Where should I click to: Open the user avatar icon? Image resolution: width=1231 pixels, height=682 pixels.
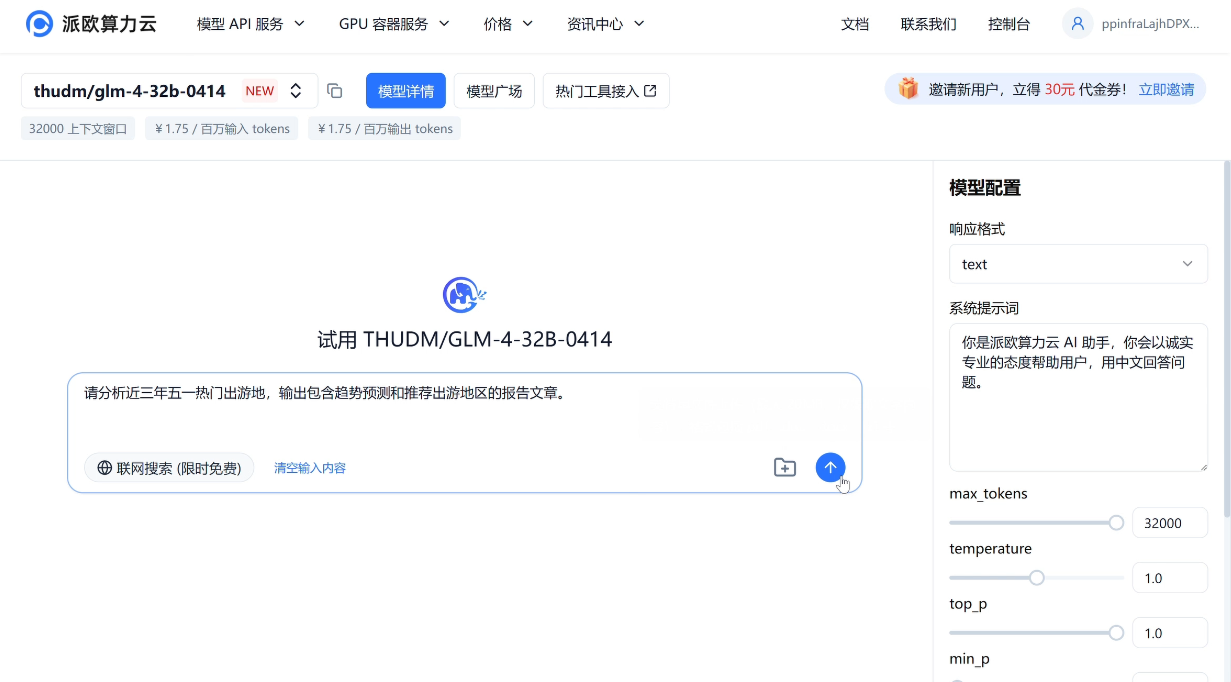pos(1077,24)
